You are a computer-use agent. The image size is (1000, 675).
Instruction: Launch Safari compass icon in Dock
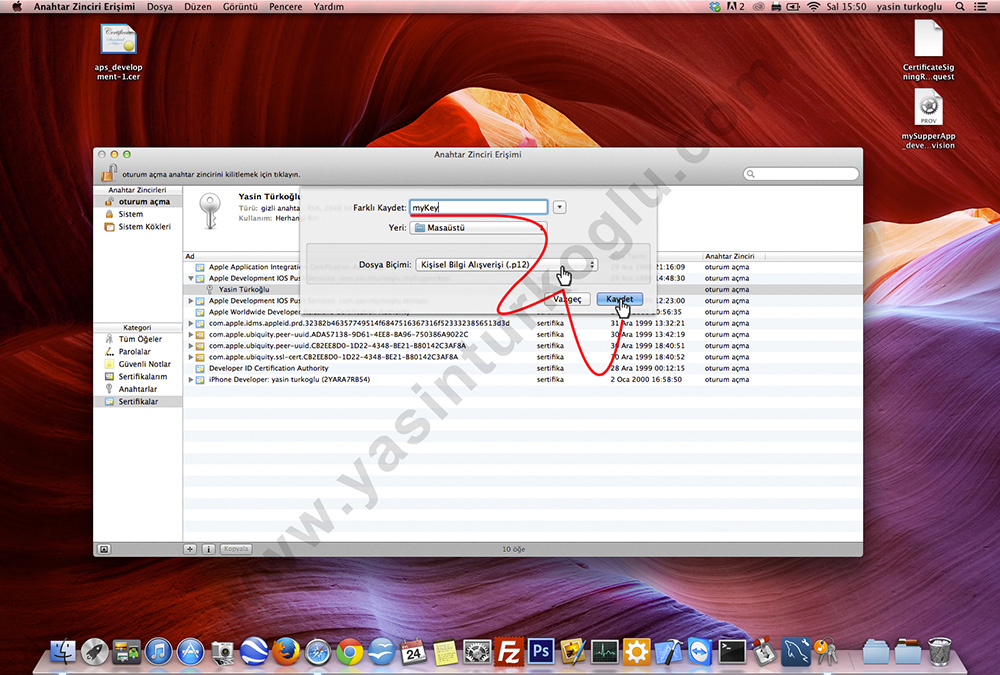[318, 651]
